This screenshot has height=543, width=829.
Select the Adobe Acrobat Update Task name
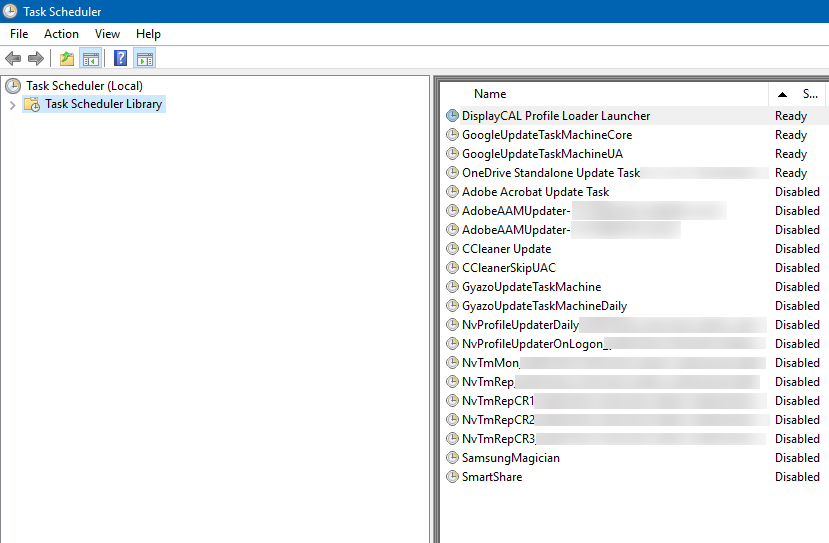[536, 192]
